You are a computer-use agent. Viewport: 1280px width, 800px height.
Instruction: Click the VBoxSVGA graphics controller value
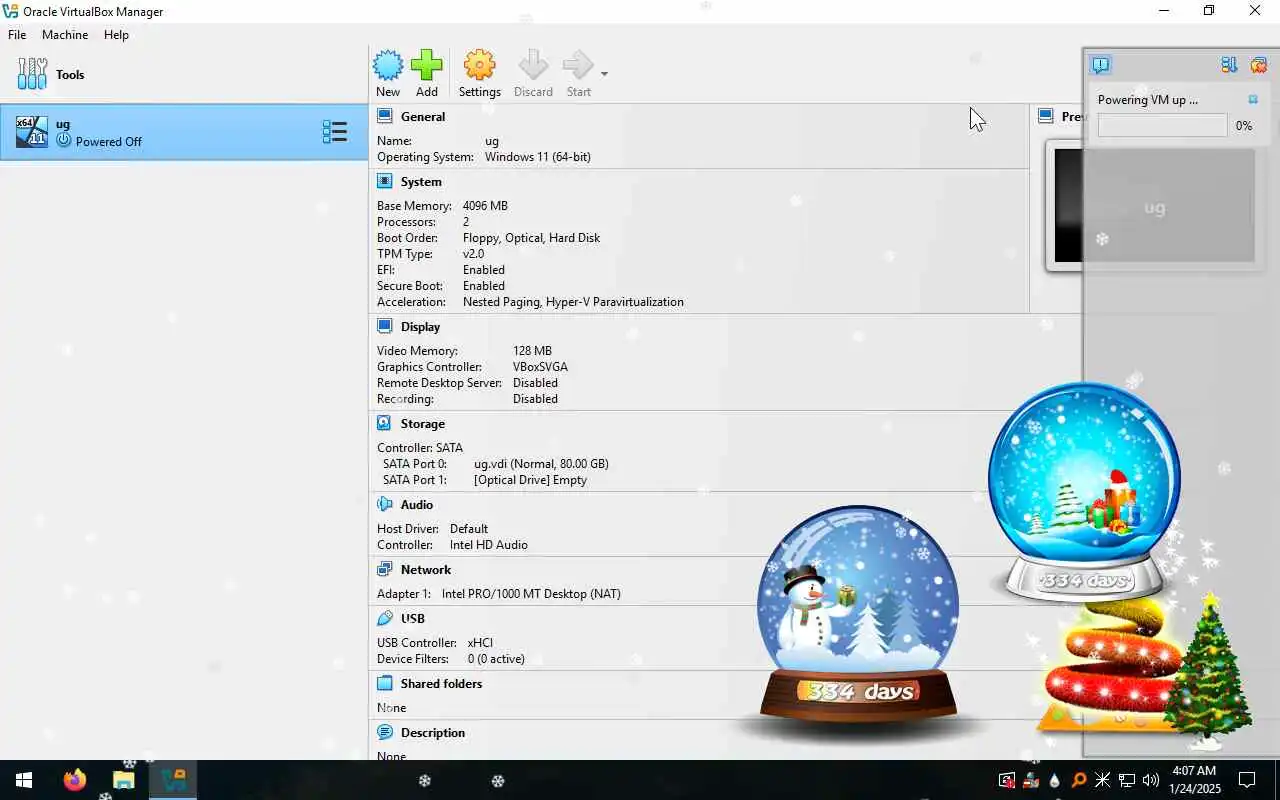[x=540, y=367]
